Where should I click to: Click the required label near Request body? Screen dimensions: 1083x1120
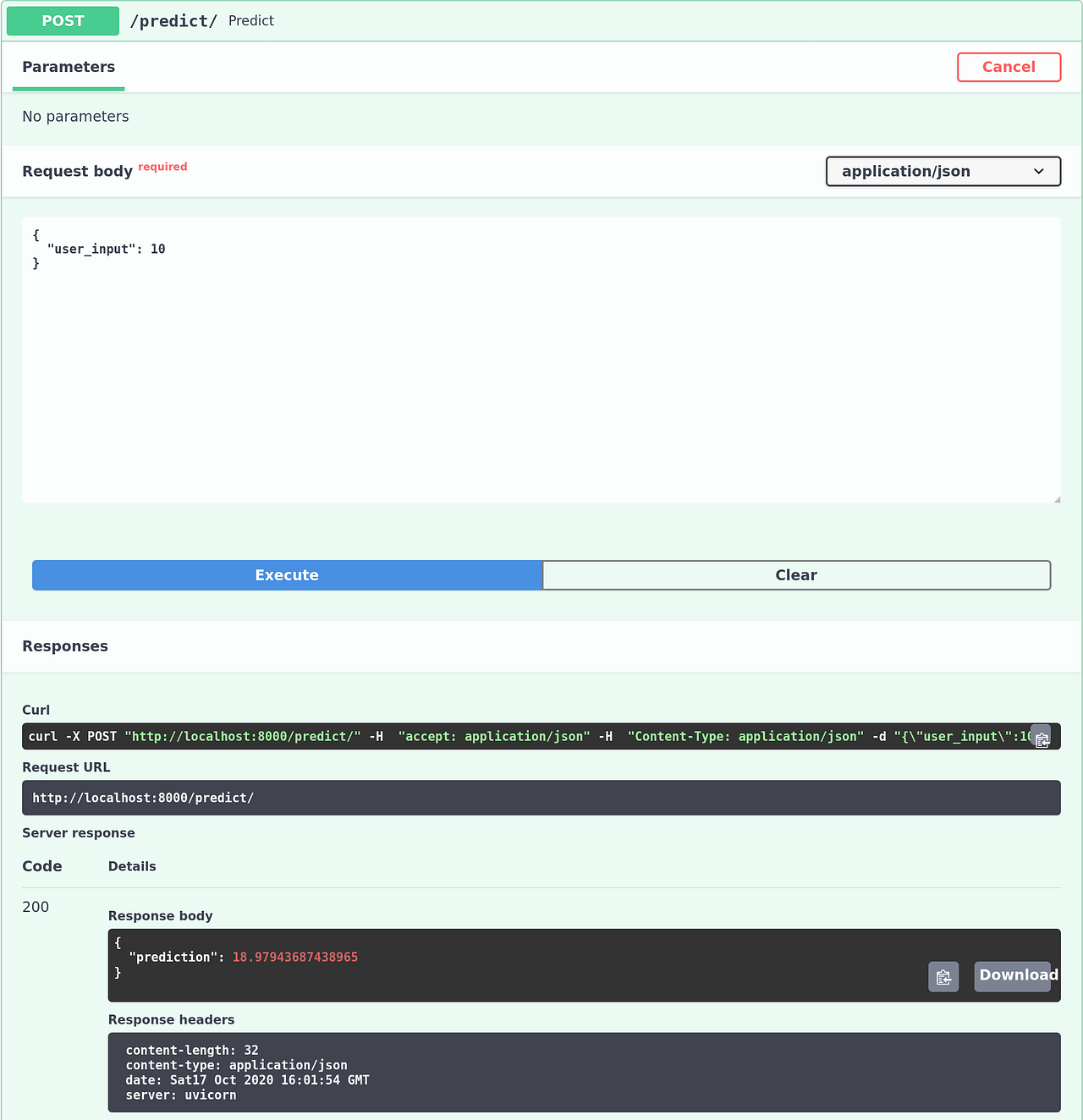pos(162,167)
